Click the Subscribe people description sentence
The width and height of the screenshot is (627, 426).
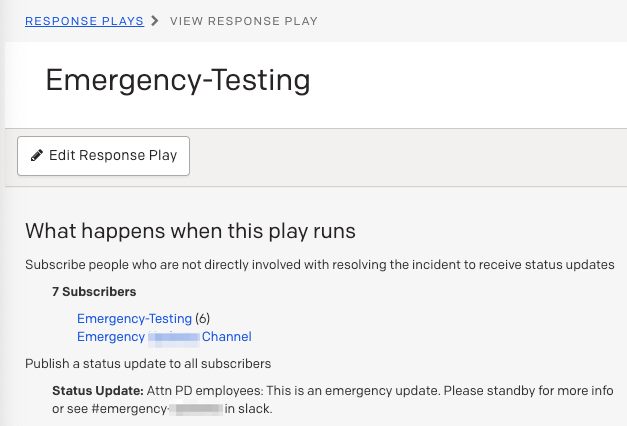click(x=318, y=265)
